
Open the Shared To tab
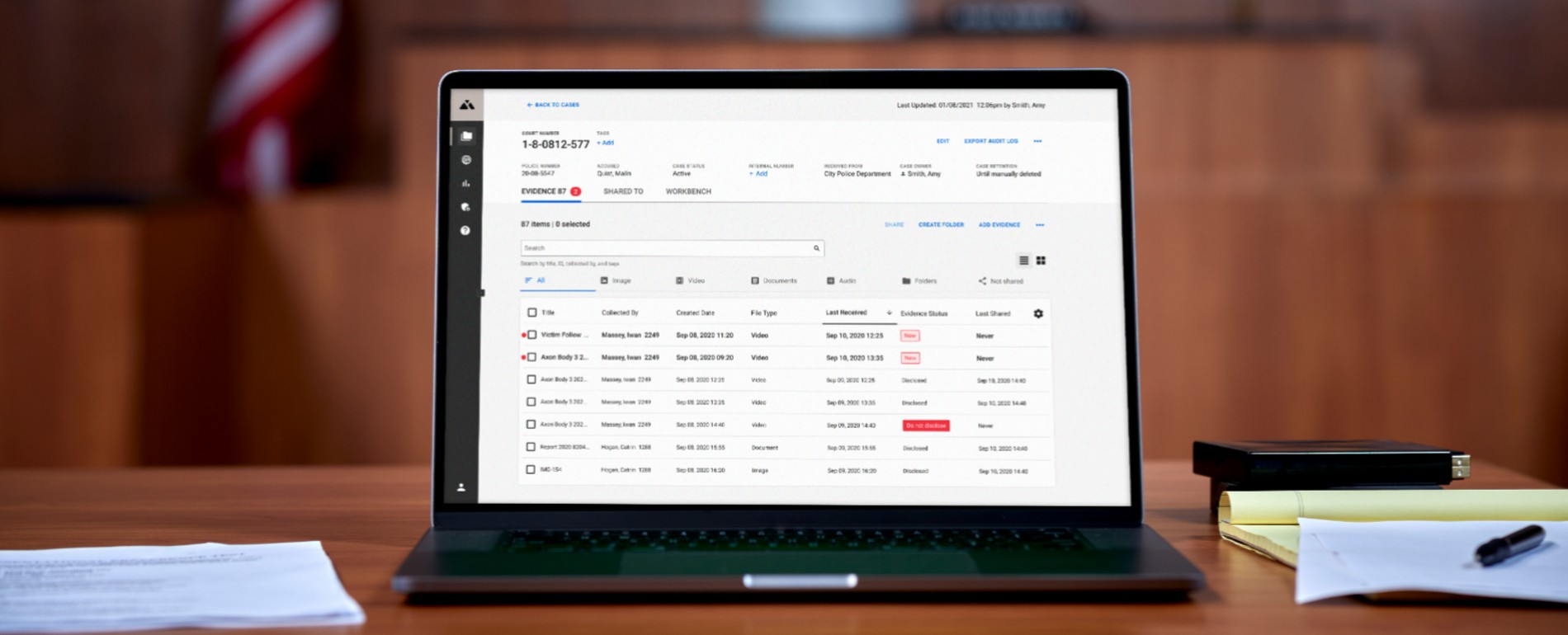pos(623,191)
